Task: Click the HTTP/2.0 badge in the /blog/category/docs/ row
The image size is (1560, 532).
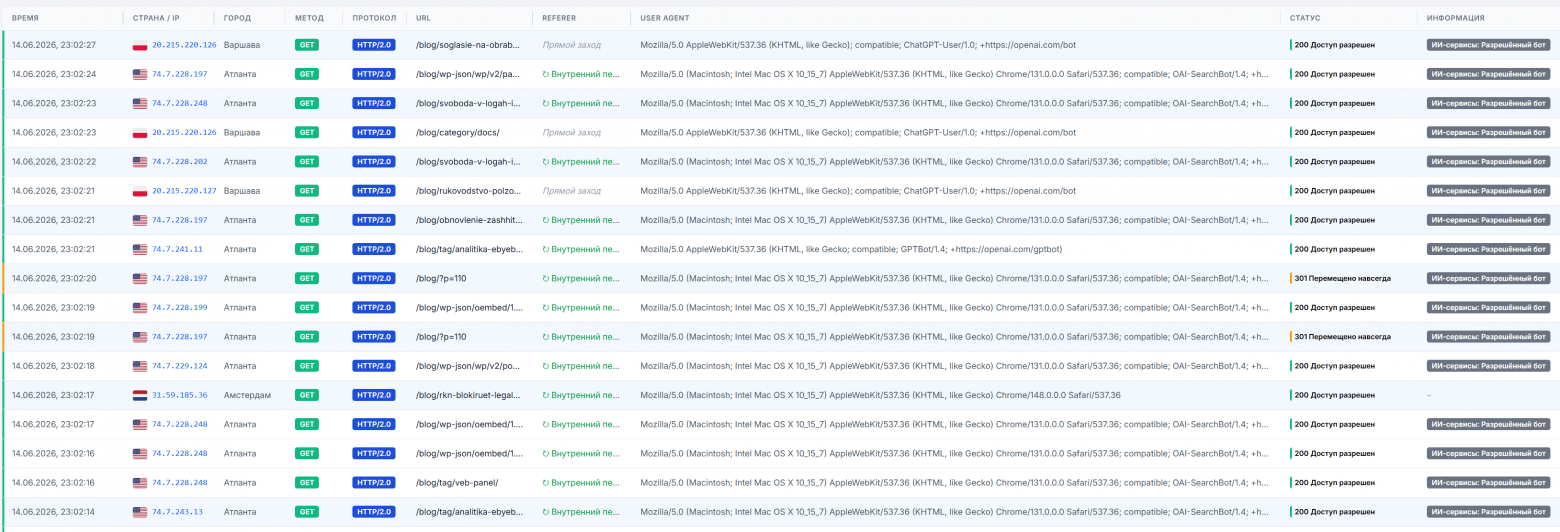Action: [x=374, y=132]
